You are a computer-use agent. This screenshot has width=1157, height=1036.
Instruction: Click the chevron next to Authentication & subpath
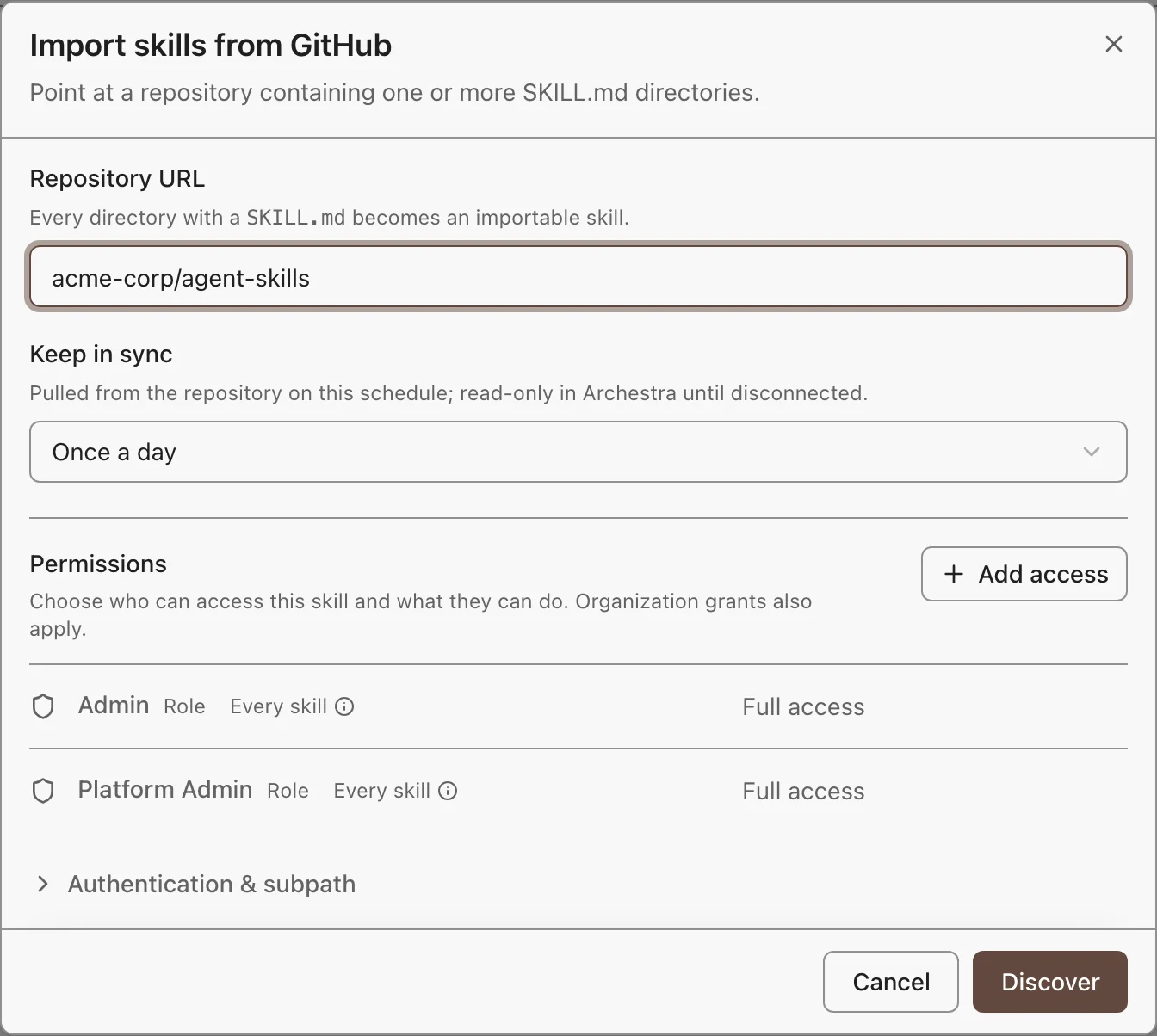pos(43,884)
